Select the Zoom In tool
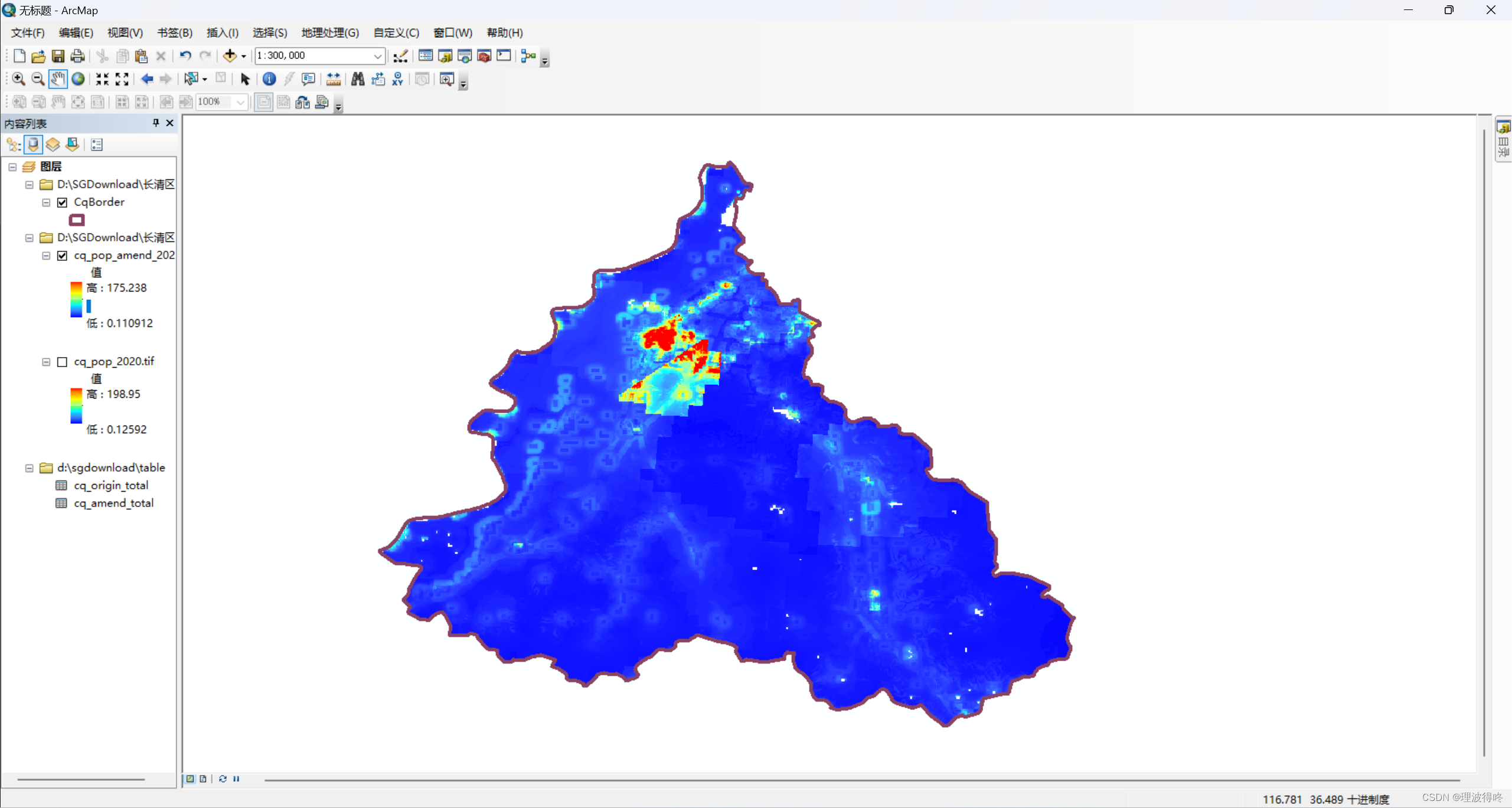 tap(18, 79)
